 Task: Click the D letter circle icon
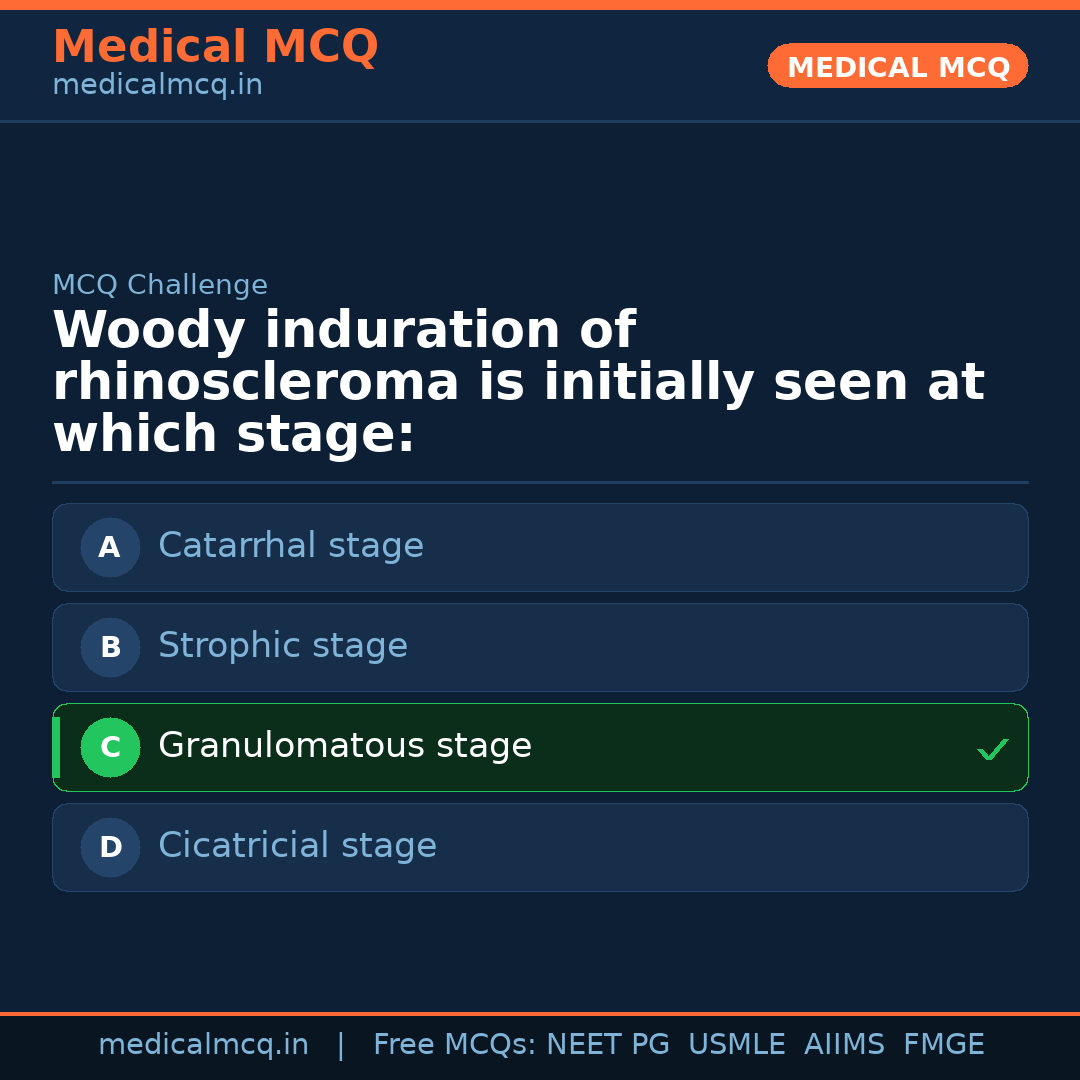110,847
